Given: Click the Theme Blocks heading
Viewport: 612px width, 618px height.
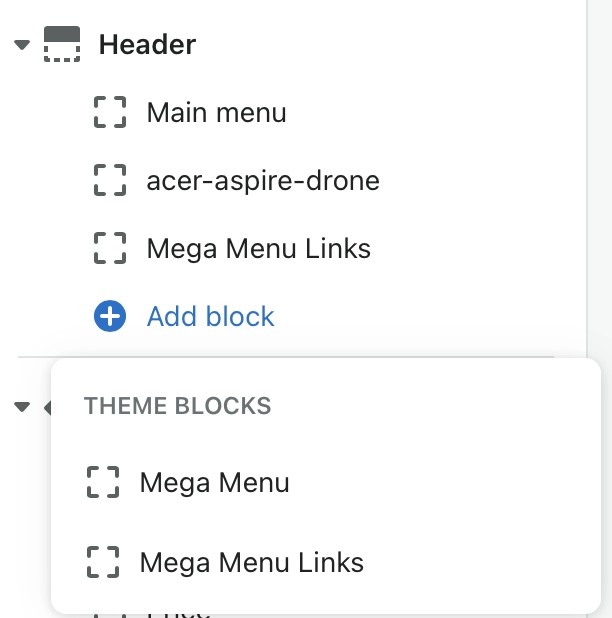Looking at the screenshot, I should click(x=177, y=405).
